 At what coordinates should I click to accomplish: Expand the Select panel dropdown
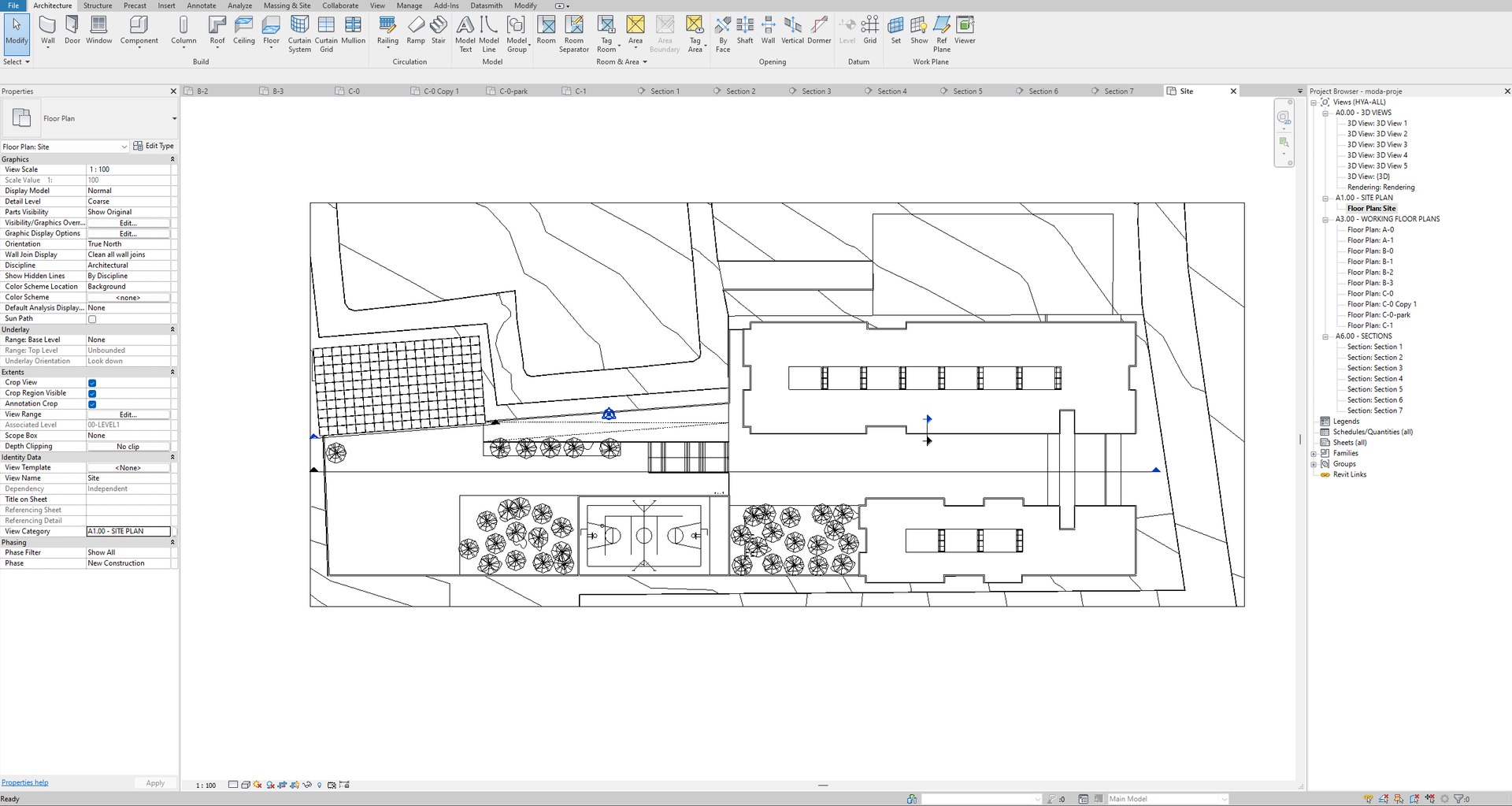[x=17, y=61]
